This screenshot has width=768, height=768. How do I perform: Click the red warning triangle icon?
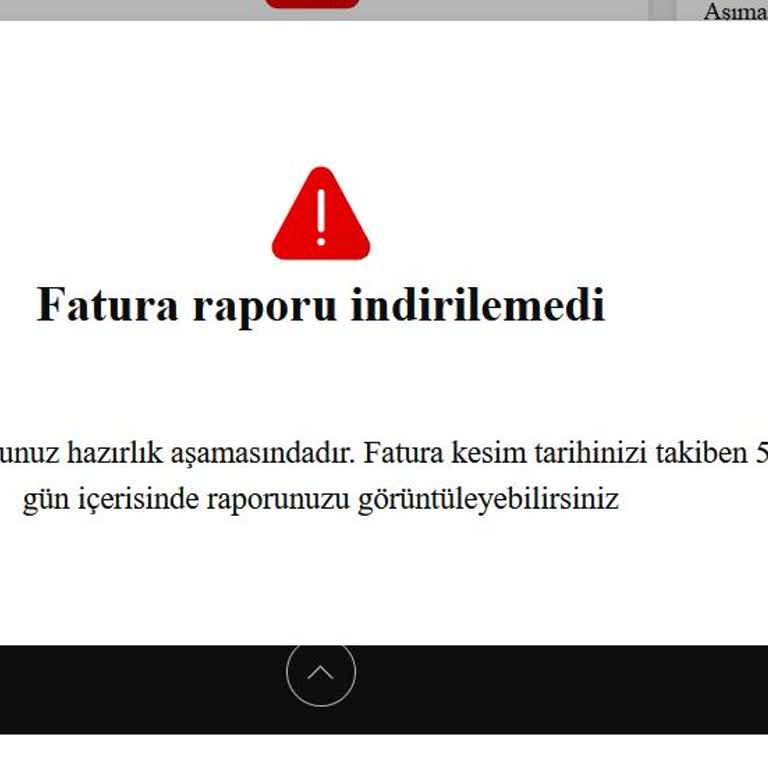[321, 214]
